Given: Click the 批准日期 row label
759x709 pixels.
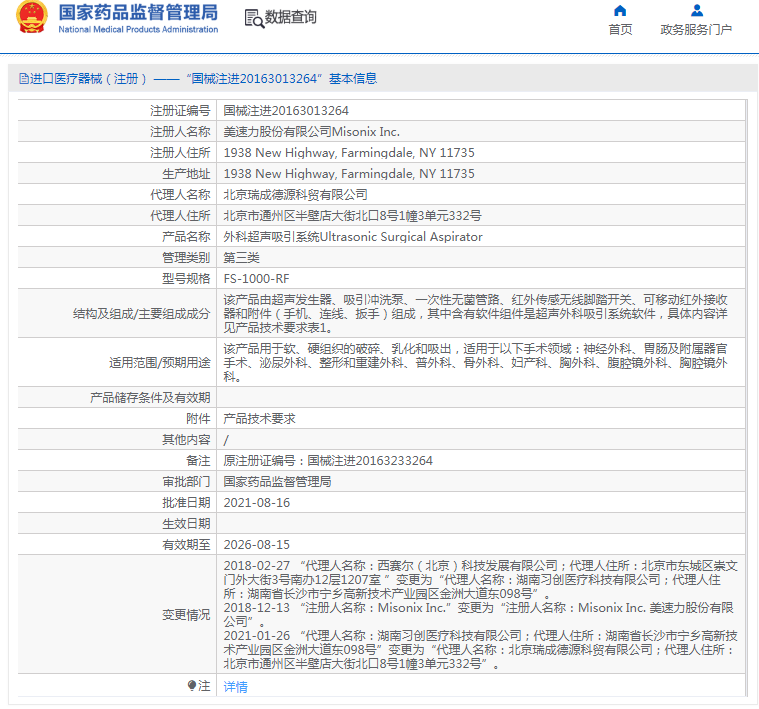Looking at the screenshot, I should (x=186, y=503).
